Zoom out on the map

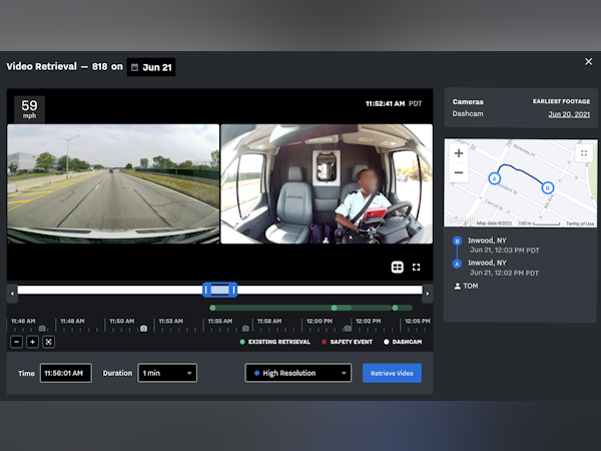pyautogui.click(x=459, y=172)
